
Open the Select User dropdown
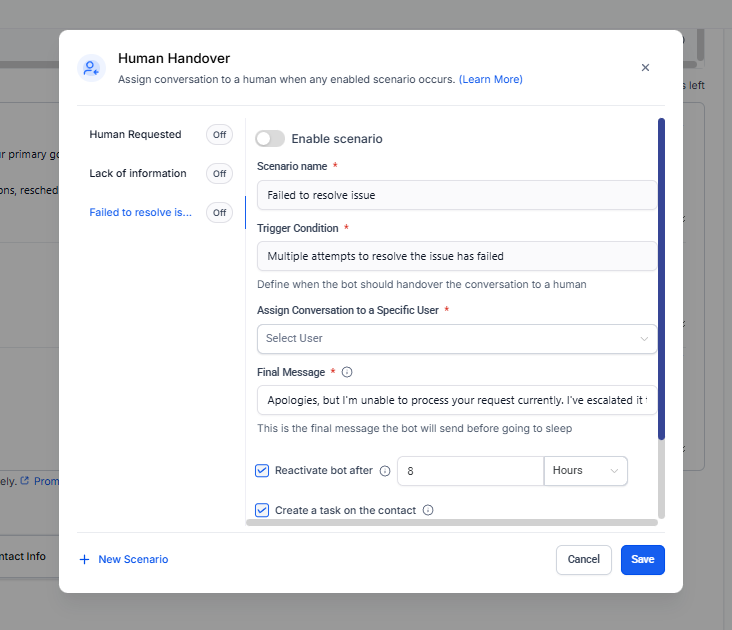coord(457,338)
